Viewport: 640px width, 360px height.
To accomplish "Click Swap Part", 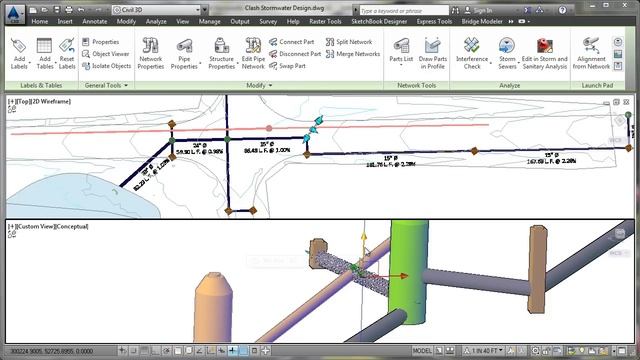I will [x=287, y=66].
